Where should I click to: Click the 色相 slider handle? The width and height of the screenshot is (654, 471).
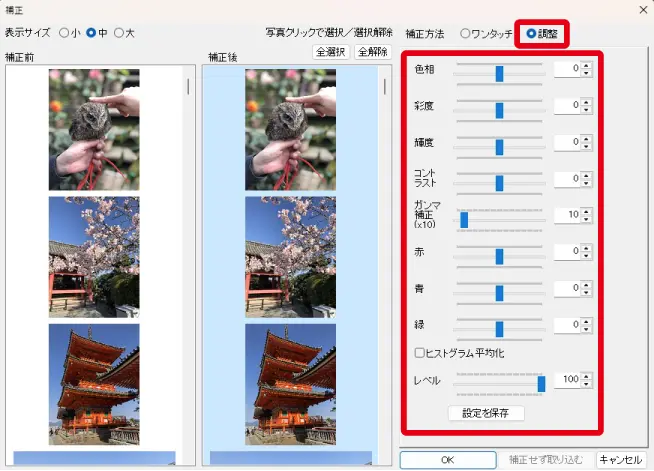499,74
